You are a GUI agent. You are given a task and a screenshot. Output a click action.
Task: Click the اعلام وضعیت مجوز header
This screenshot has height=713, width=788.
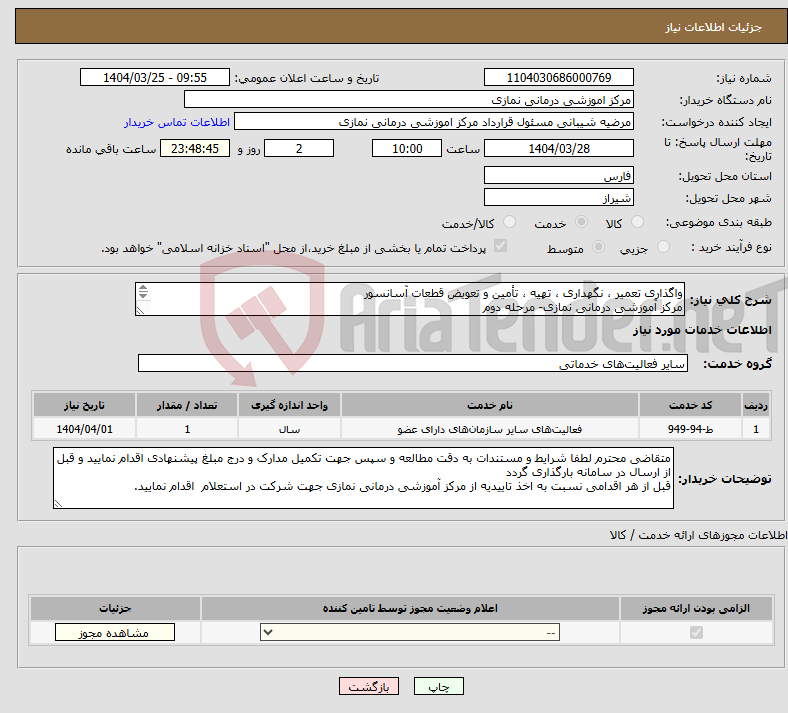(x=410, y=608)
